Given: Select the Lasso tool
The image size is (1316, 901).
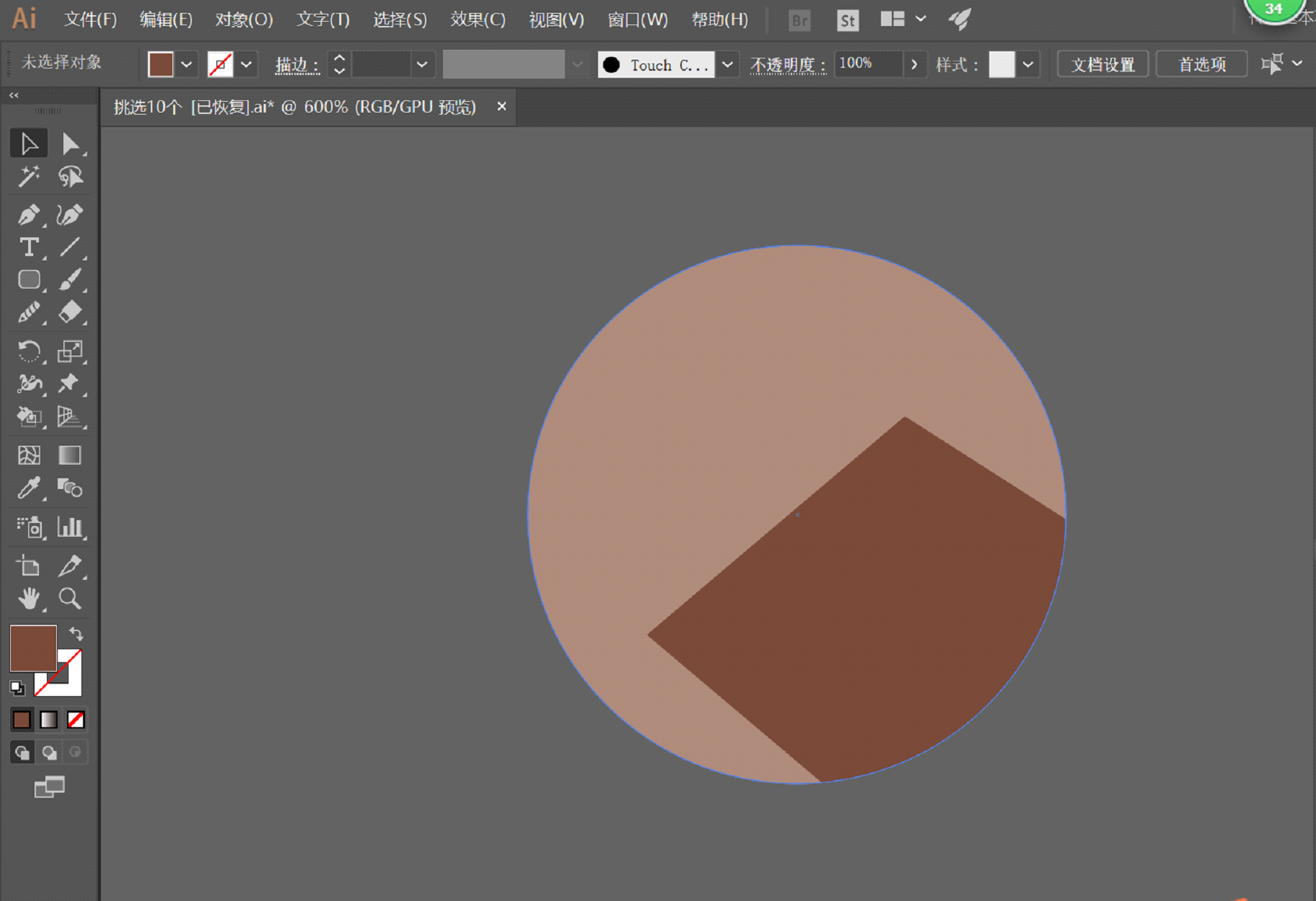Looking at the screenshot, I should click(70, 177).
